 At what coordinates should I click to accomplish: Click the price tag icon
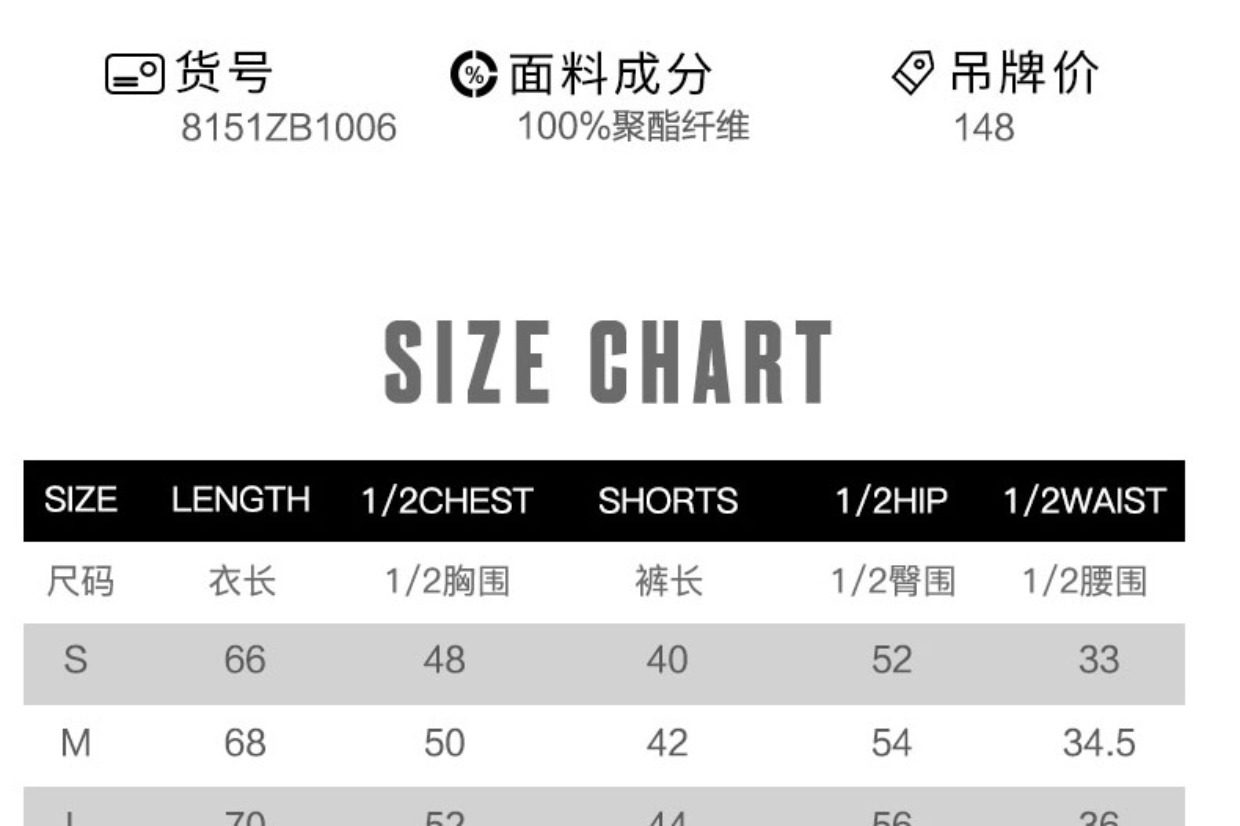point(912,74)
